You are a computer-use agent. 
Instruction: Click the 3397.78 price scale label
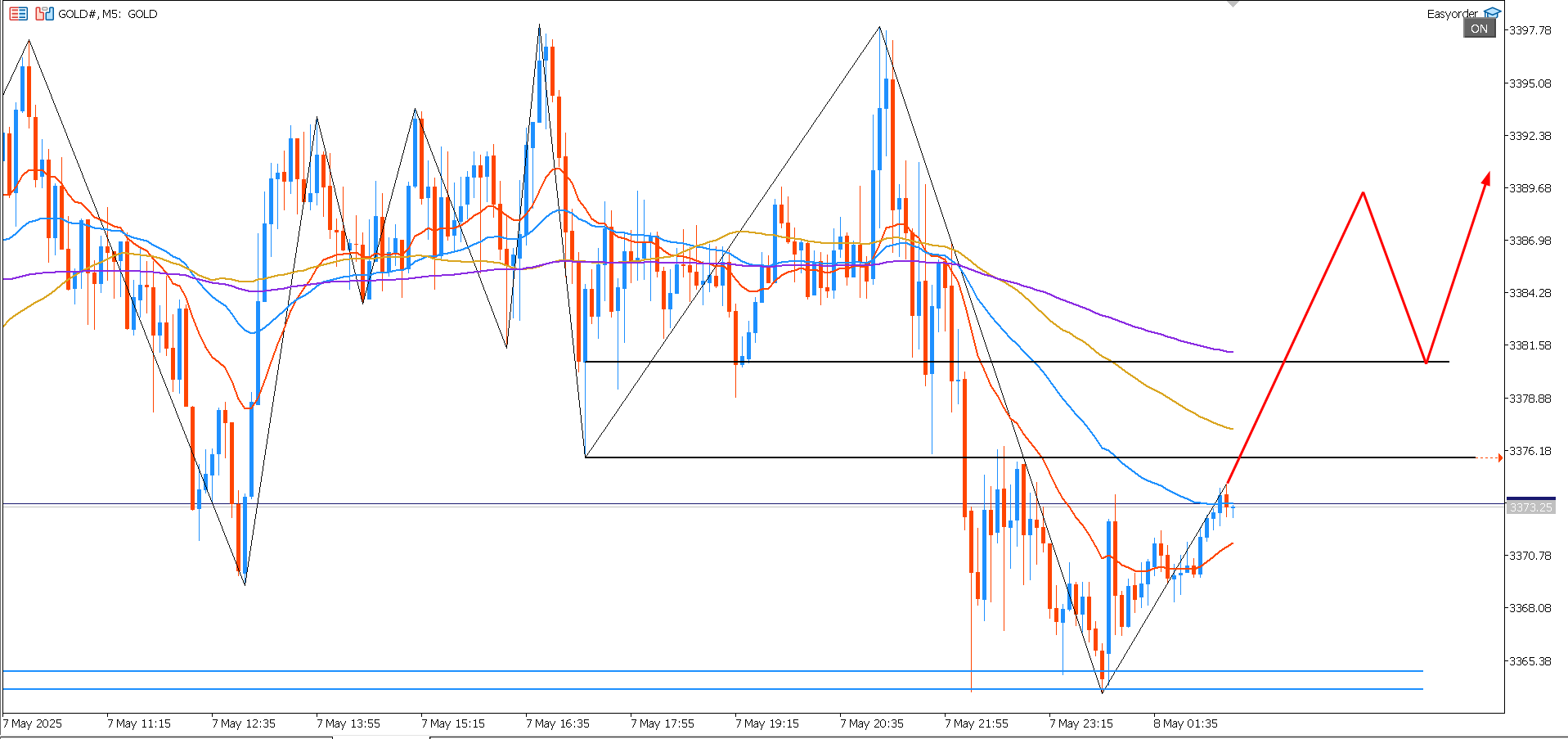pos(1530,30)
